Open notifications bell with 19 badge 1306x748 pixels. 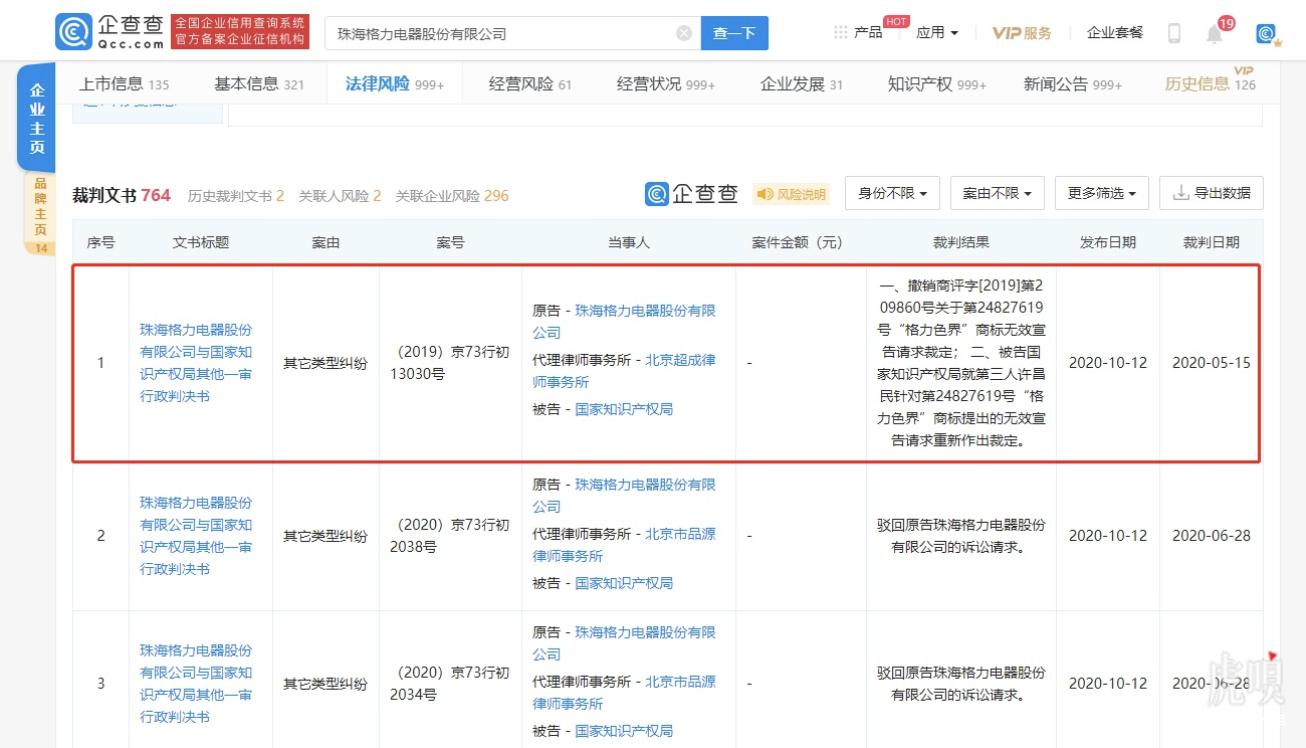[1214, 34]
